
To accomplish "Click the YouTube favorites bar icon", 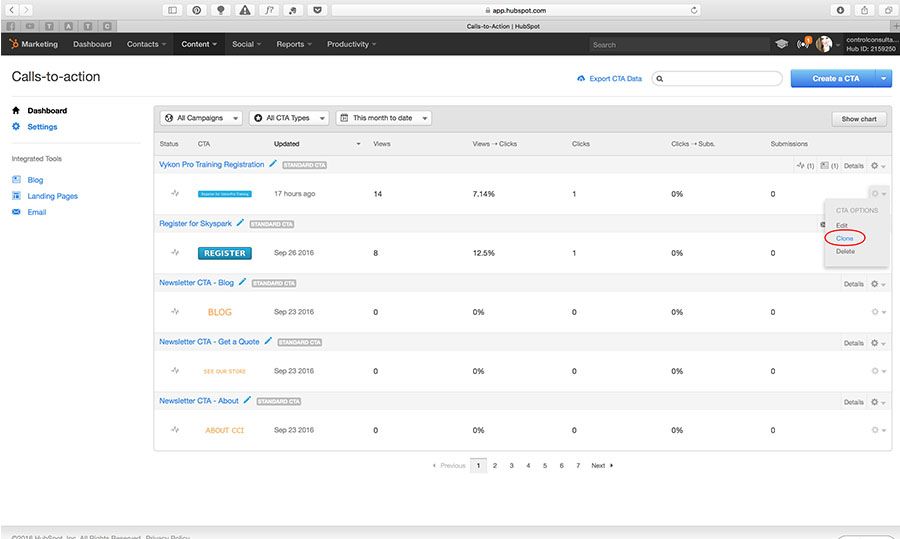I will (30, 26).
